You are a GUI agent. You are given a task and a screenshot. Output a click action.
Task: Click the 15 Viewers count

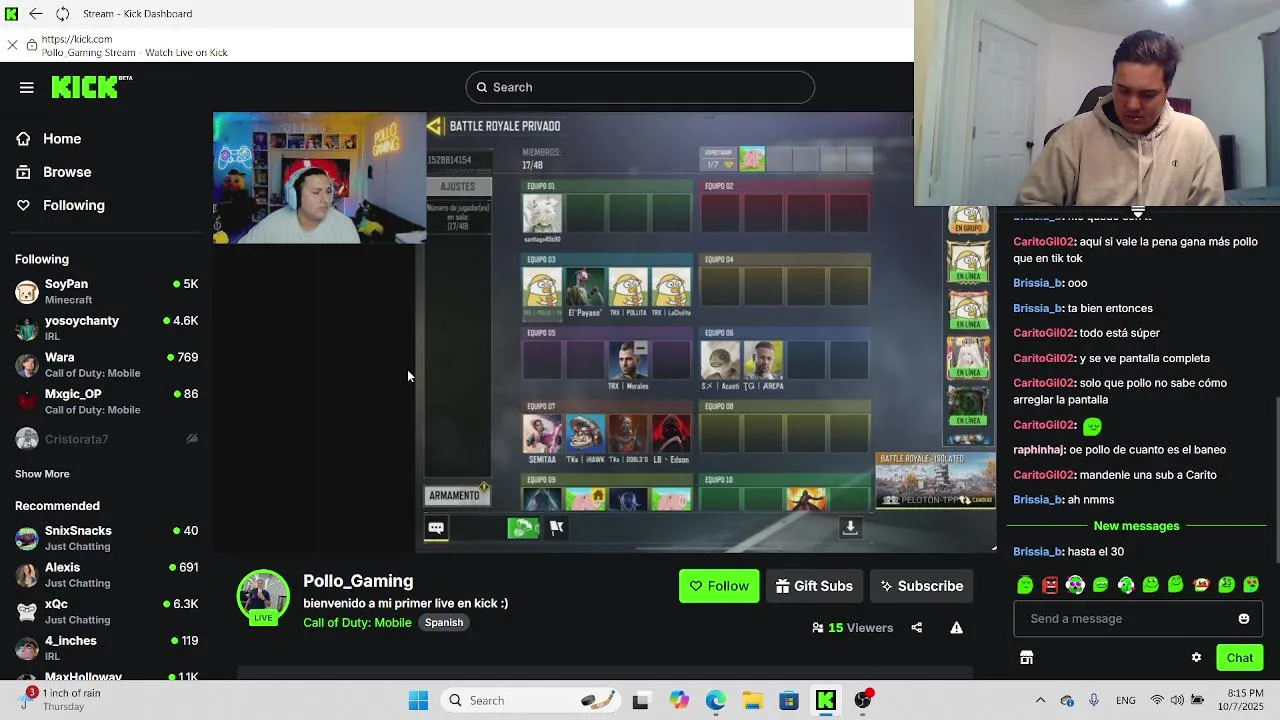click(x=853, y=628)
